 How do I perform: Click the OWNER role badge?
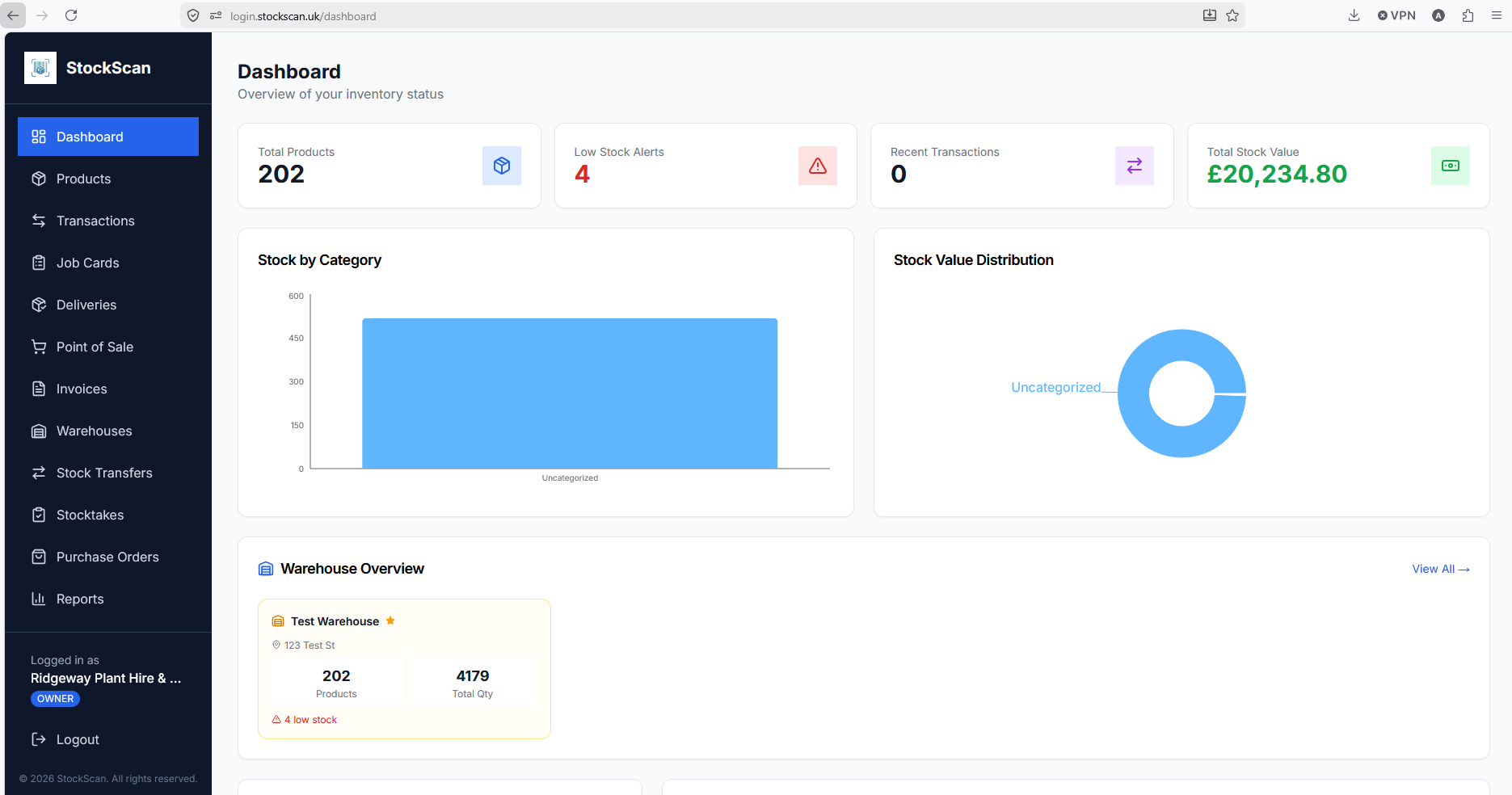click(55, 699)
